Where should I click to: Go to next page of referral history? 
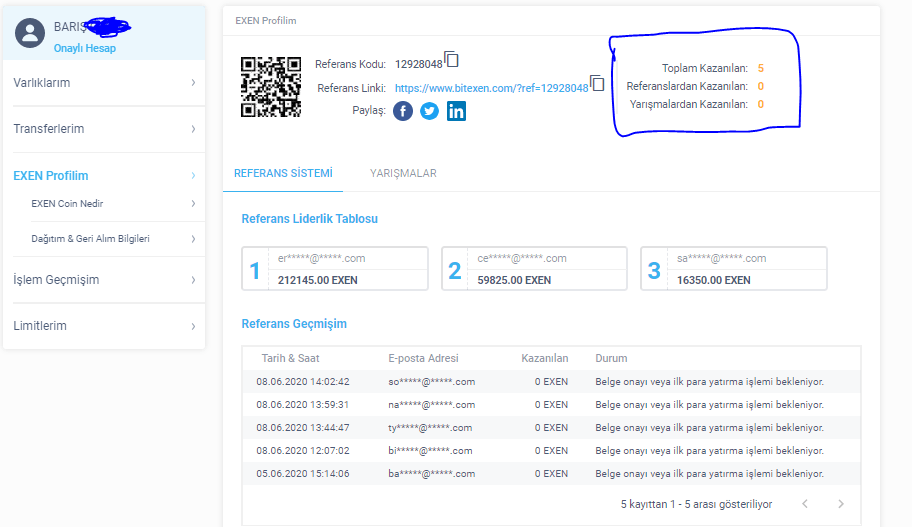[840, 504]
